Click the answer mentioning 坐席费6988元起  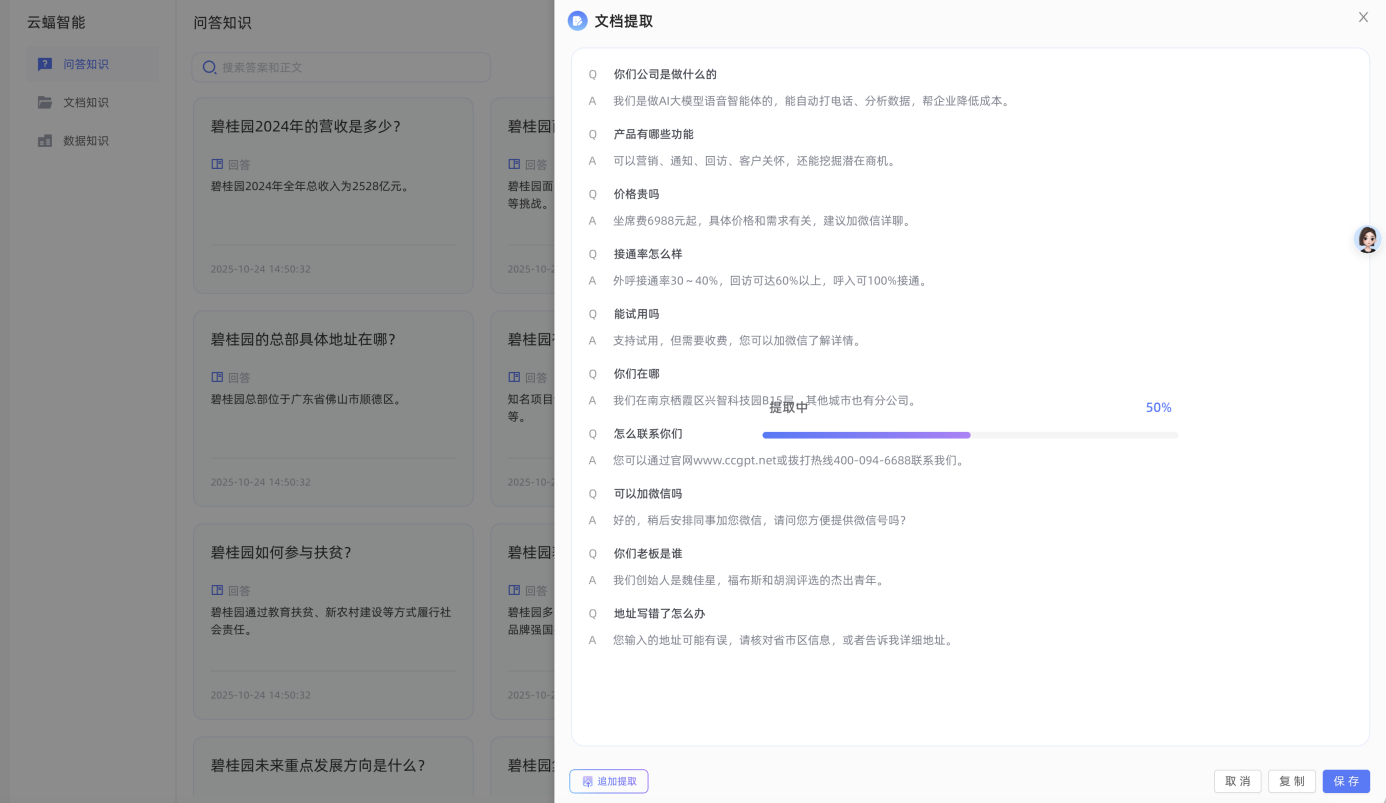point(763,221)
